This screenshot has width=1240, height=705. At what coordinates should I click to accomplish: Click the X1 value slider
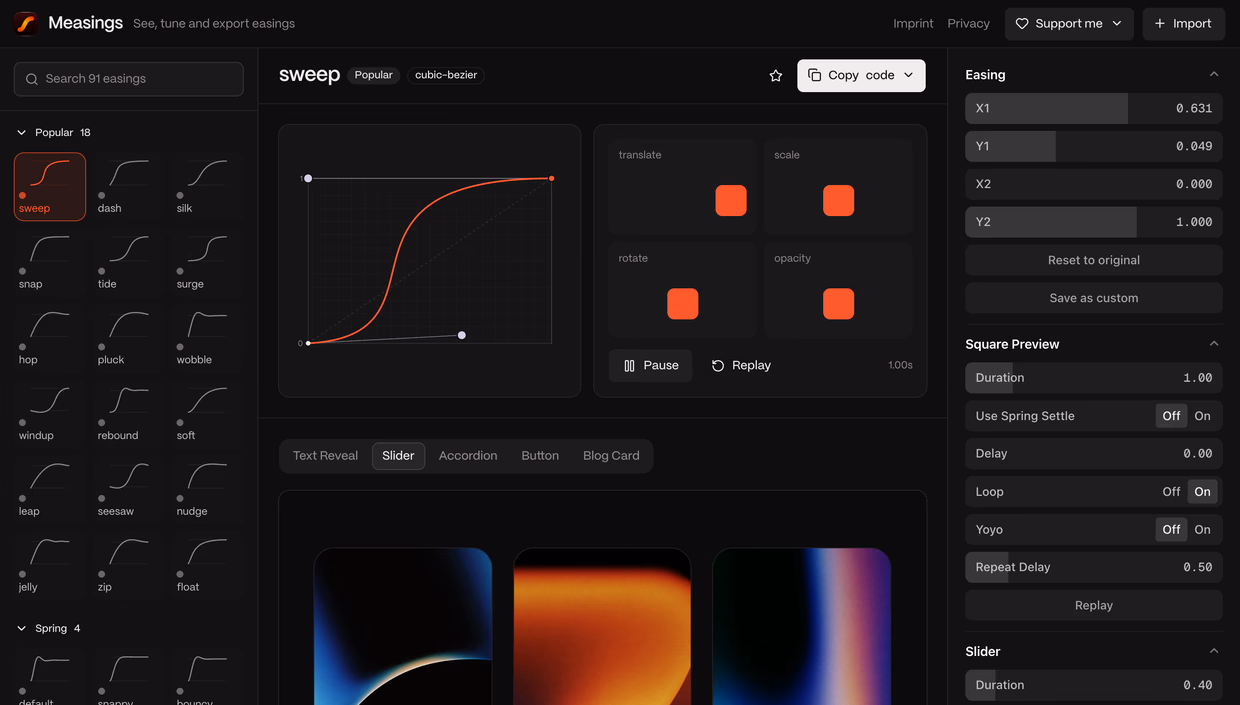1093,108
